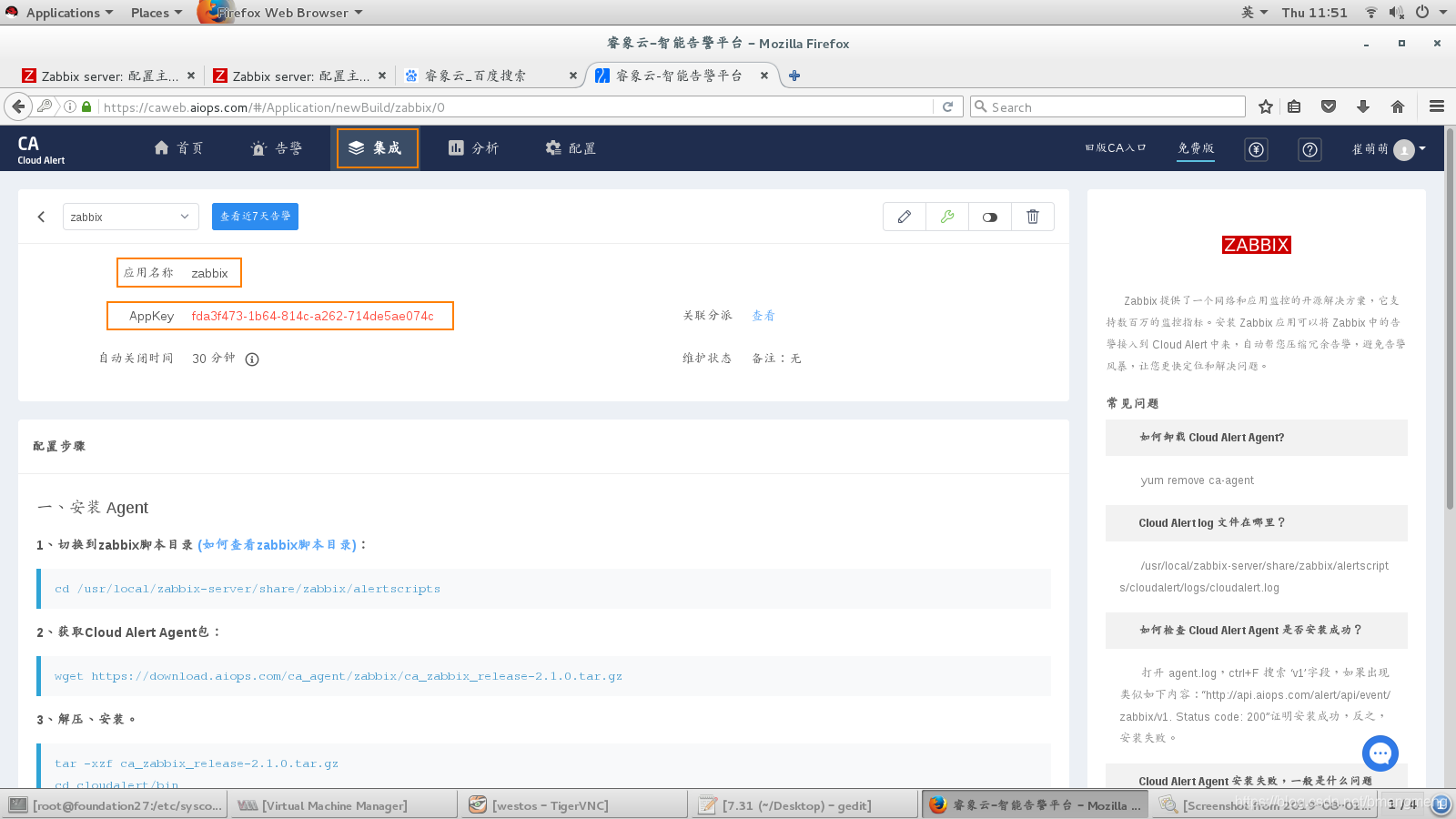1456x819 pixels.
Task: Go back using the left chevron arrow
Action: coord(41,217)
